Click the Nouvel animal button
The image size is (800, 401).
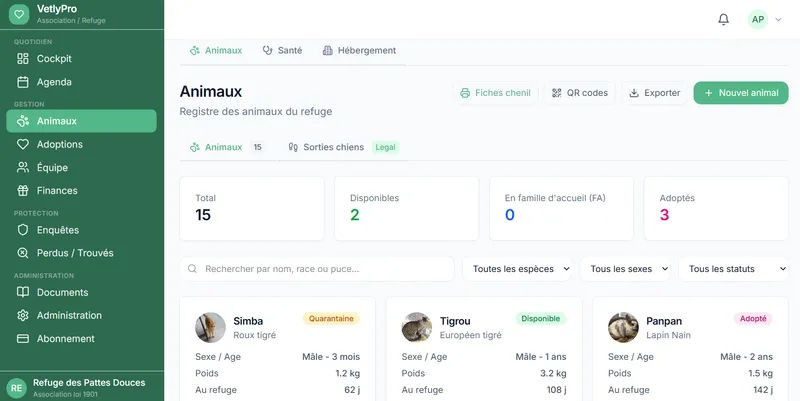coord(740,93)
